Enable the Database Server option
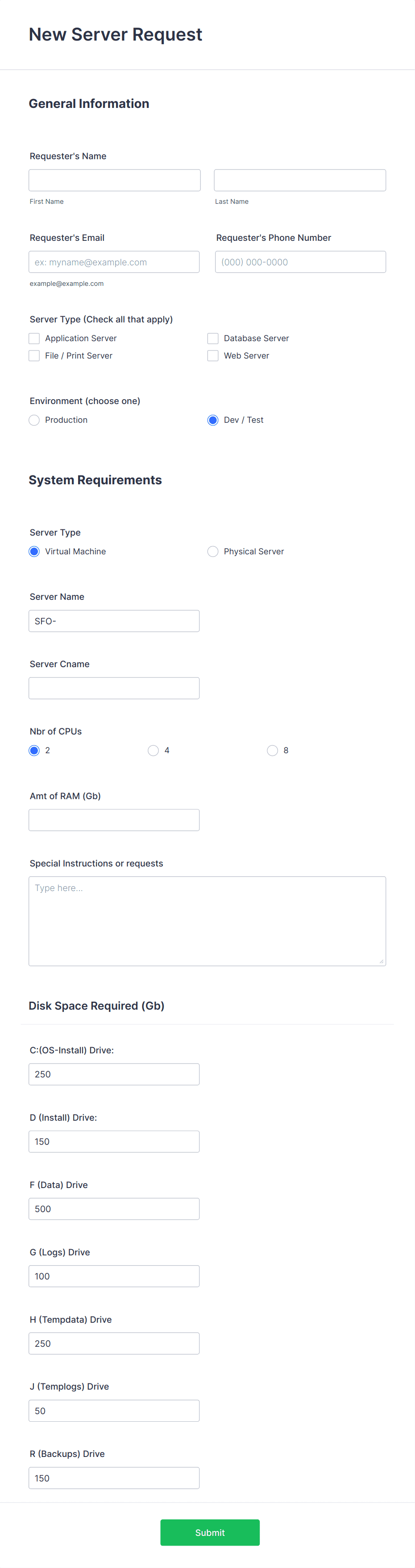 point(213,338)
